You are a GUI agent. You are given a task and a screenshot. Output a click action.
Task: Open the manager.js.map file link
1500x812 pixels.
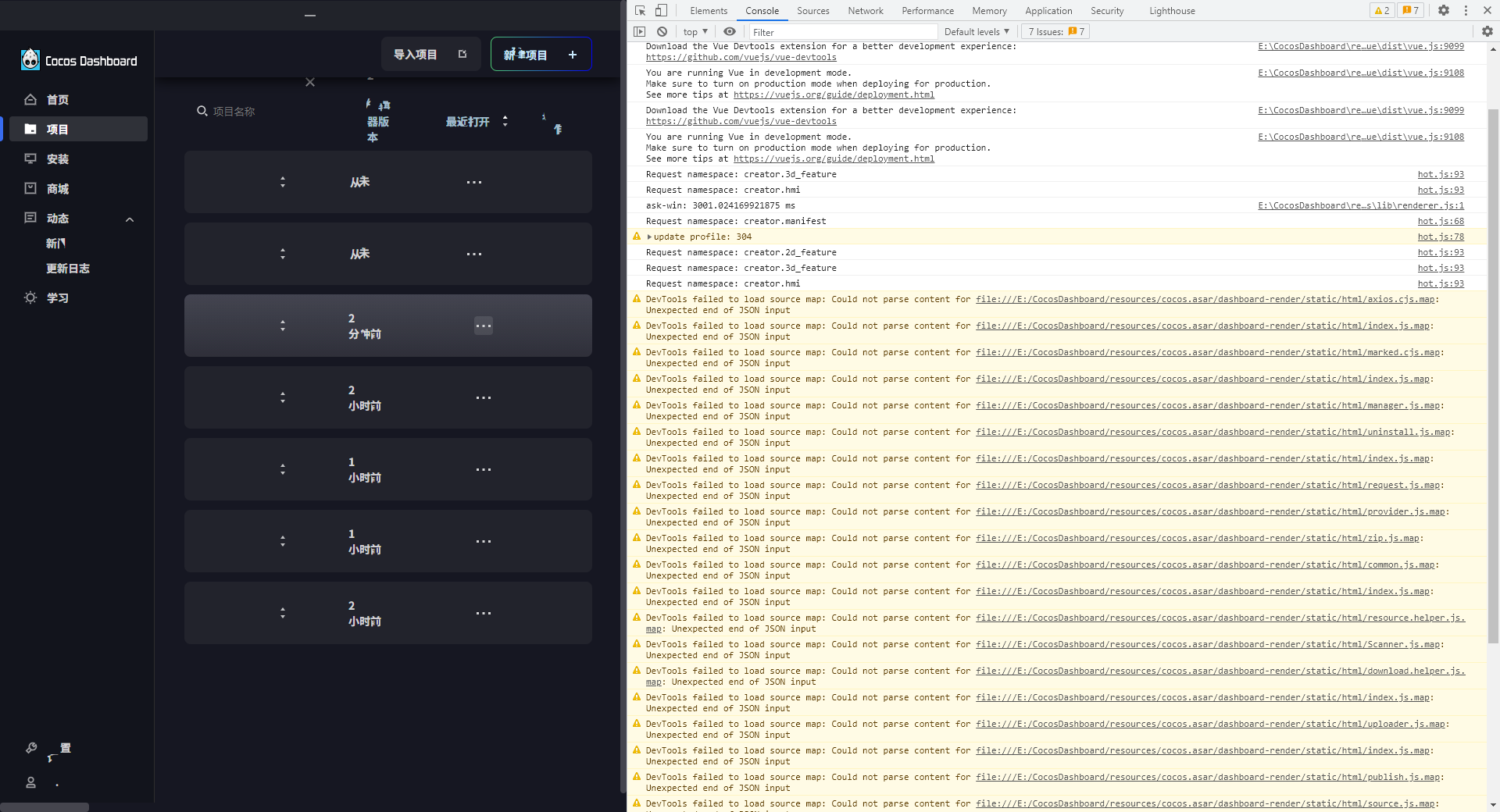(x=1208, y=405)
